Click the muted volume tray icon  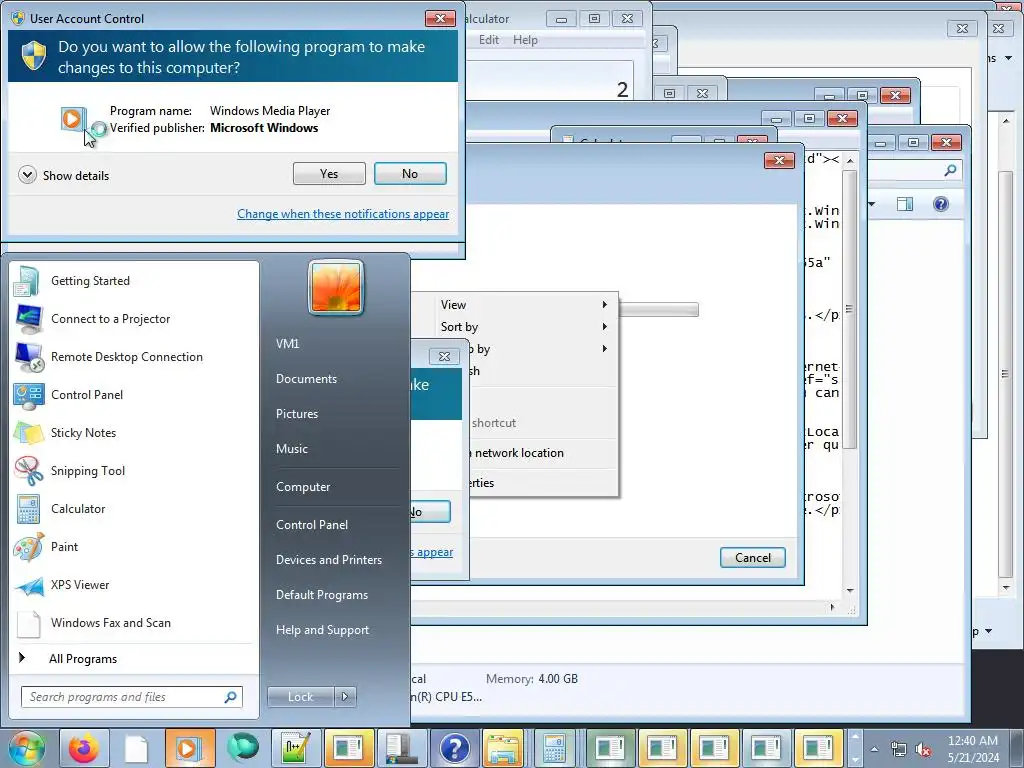pos(923,749)
